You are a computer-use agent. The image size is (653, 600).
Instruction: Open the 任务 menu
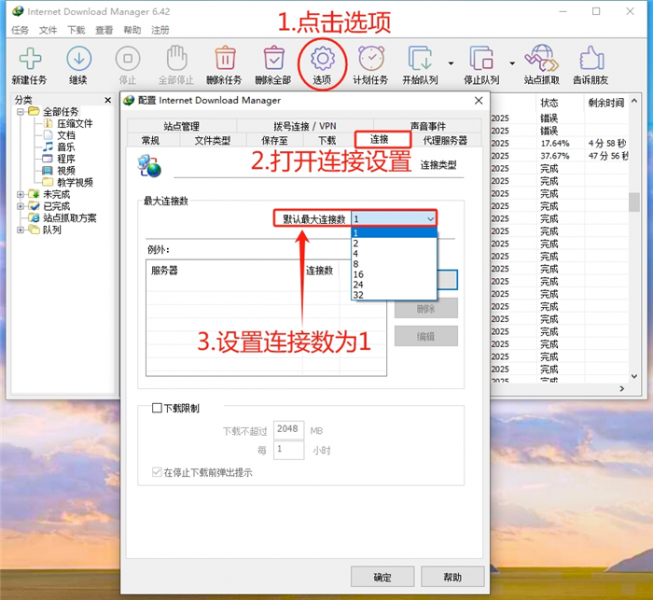tap(20, 30)
